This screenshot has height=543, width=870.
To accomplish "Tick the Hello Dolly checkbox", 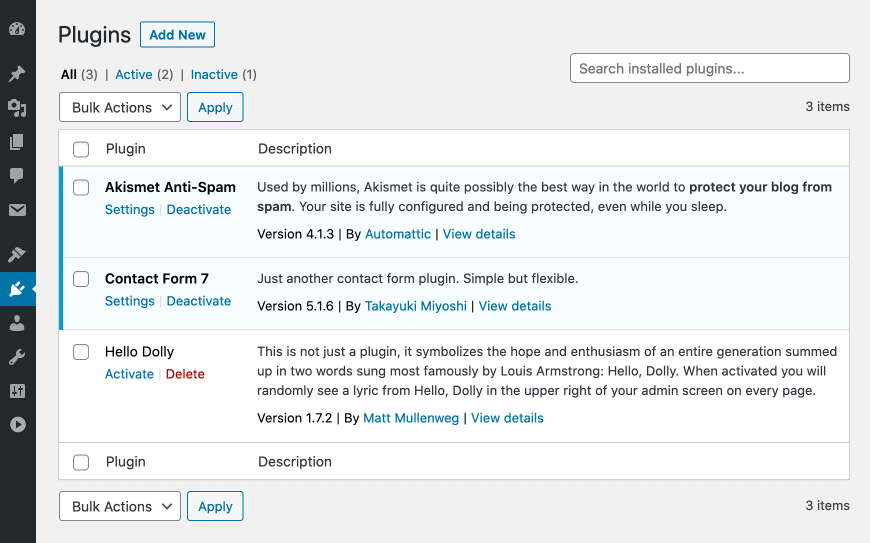I will point(81,352).
